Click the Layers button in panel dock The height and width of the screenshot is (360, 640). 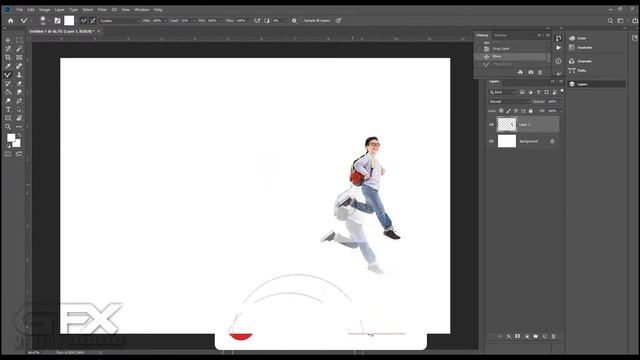coord(596,84)
